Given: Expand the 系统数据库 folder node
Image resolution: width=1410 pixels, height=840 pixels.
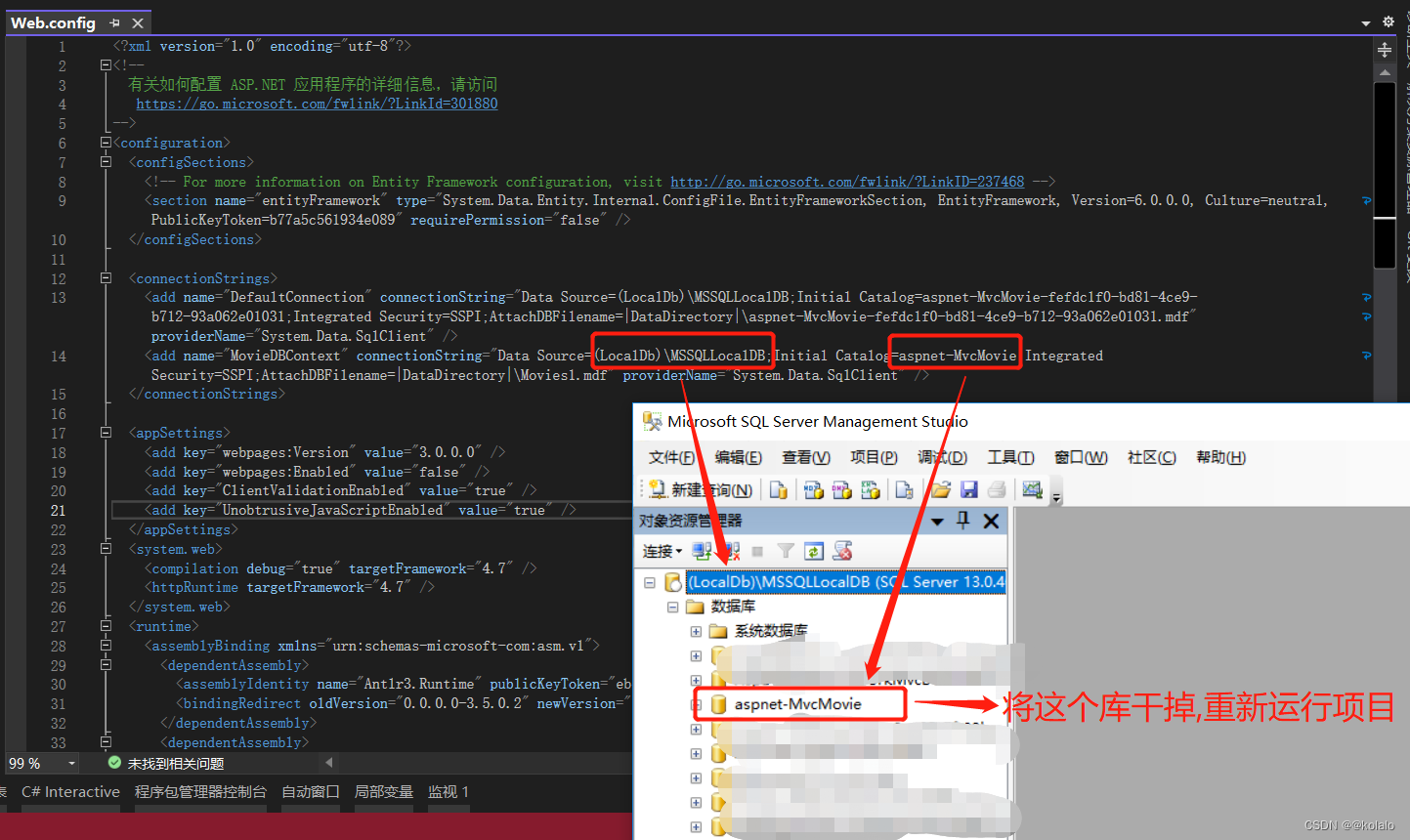Looking at the screenshot, I should coord(696,631).
